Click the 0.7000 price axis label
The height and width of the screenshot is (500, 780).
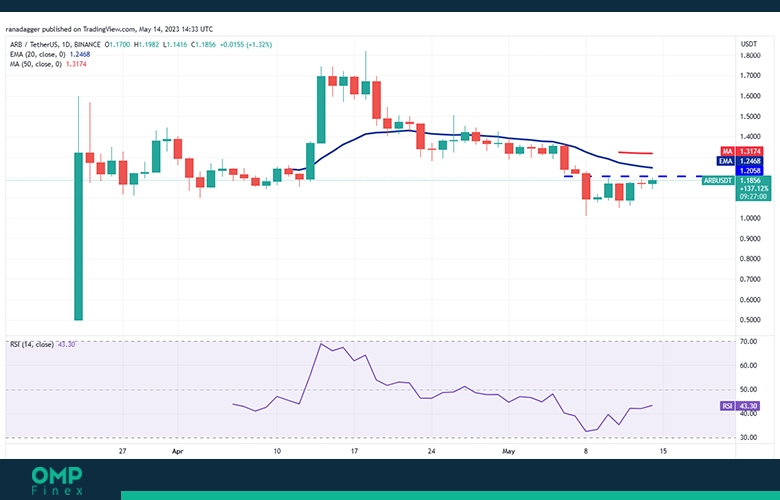point(750,279)
